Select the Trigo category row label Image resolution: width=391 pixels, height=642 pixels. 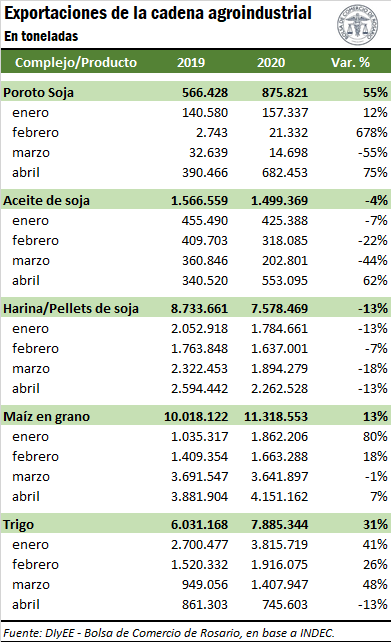pyautogui.click(x=18, y=524)
